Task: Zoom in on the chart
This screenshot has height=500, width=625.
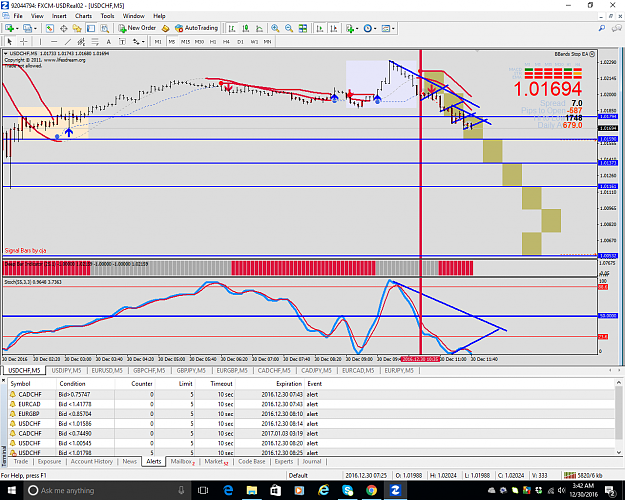Action: tap(275, 28)
